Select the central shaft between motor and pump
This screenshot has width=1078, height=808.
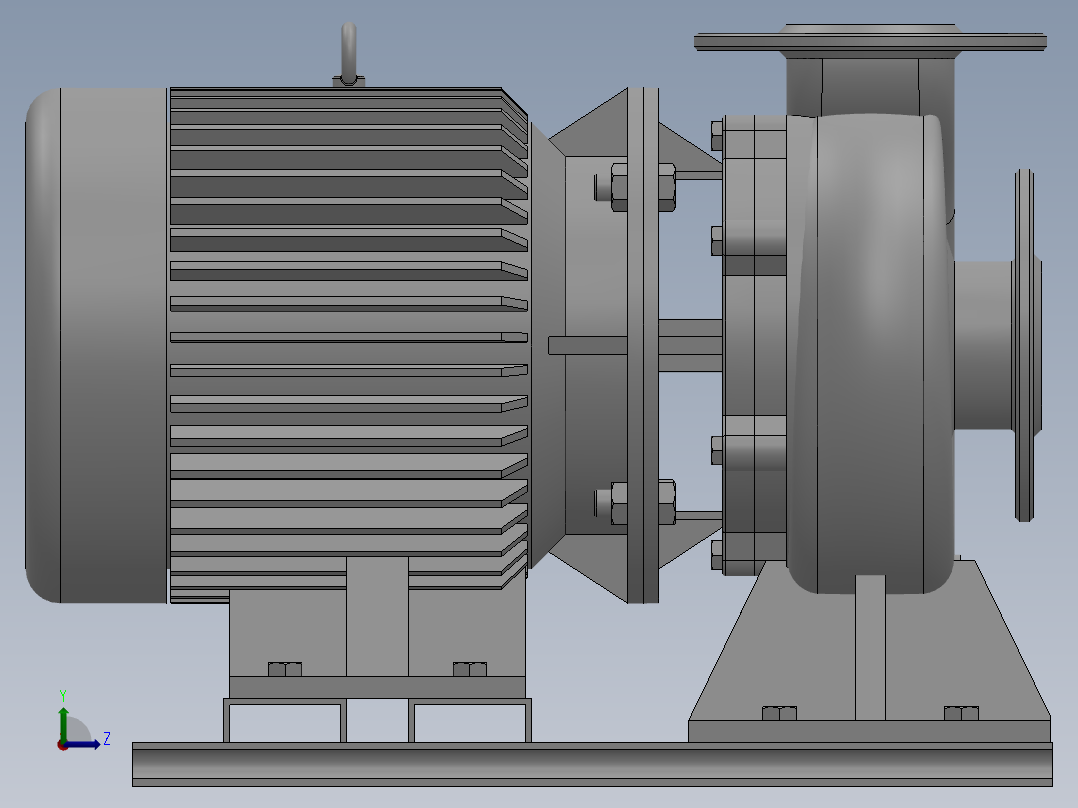click(690, 345)
